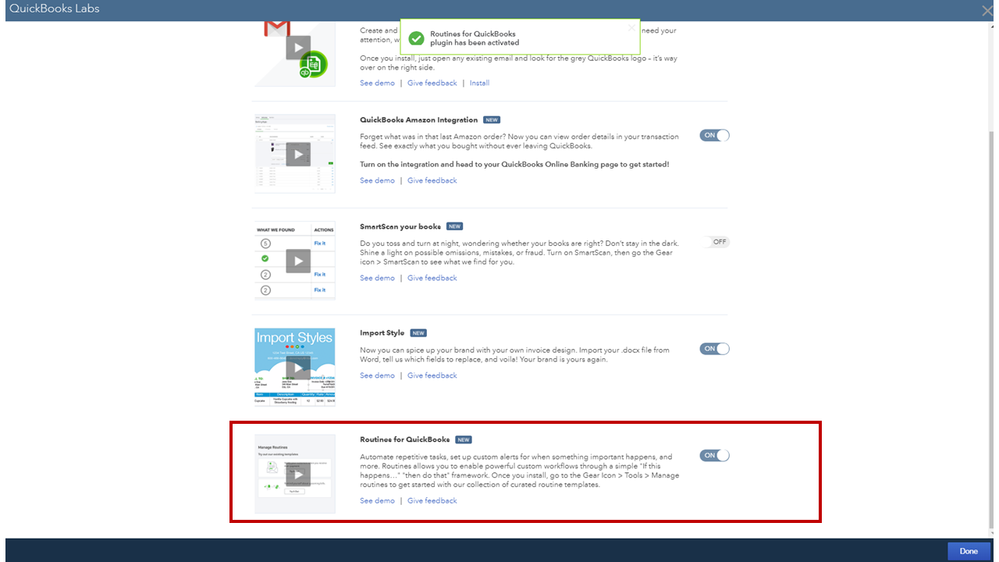Click the Install link for the Gmail plugin
This screenshot has height=562, width=999.
click(x=479, y=83)
